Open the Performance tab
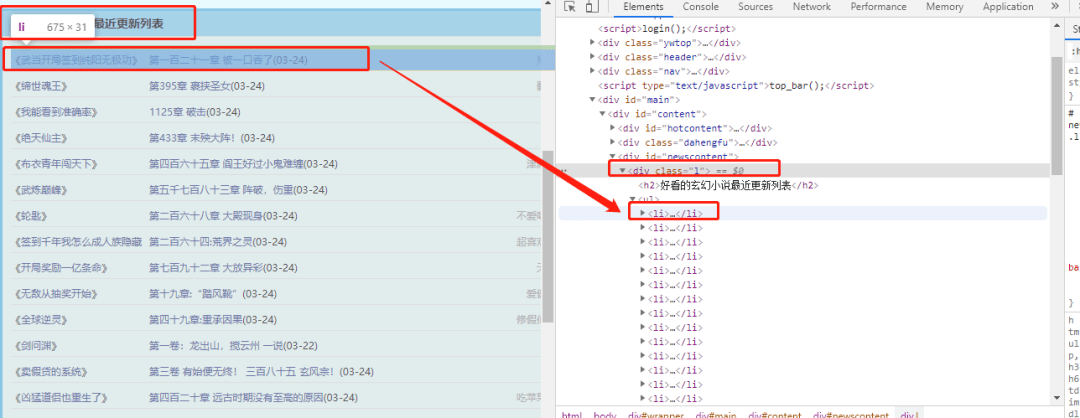 pyautogui.click(x=878, y=7)
